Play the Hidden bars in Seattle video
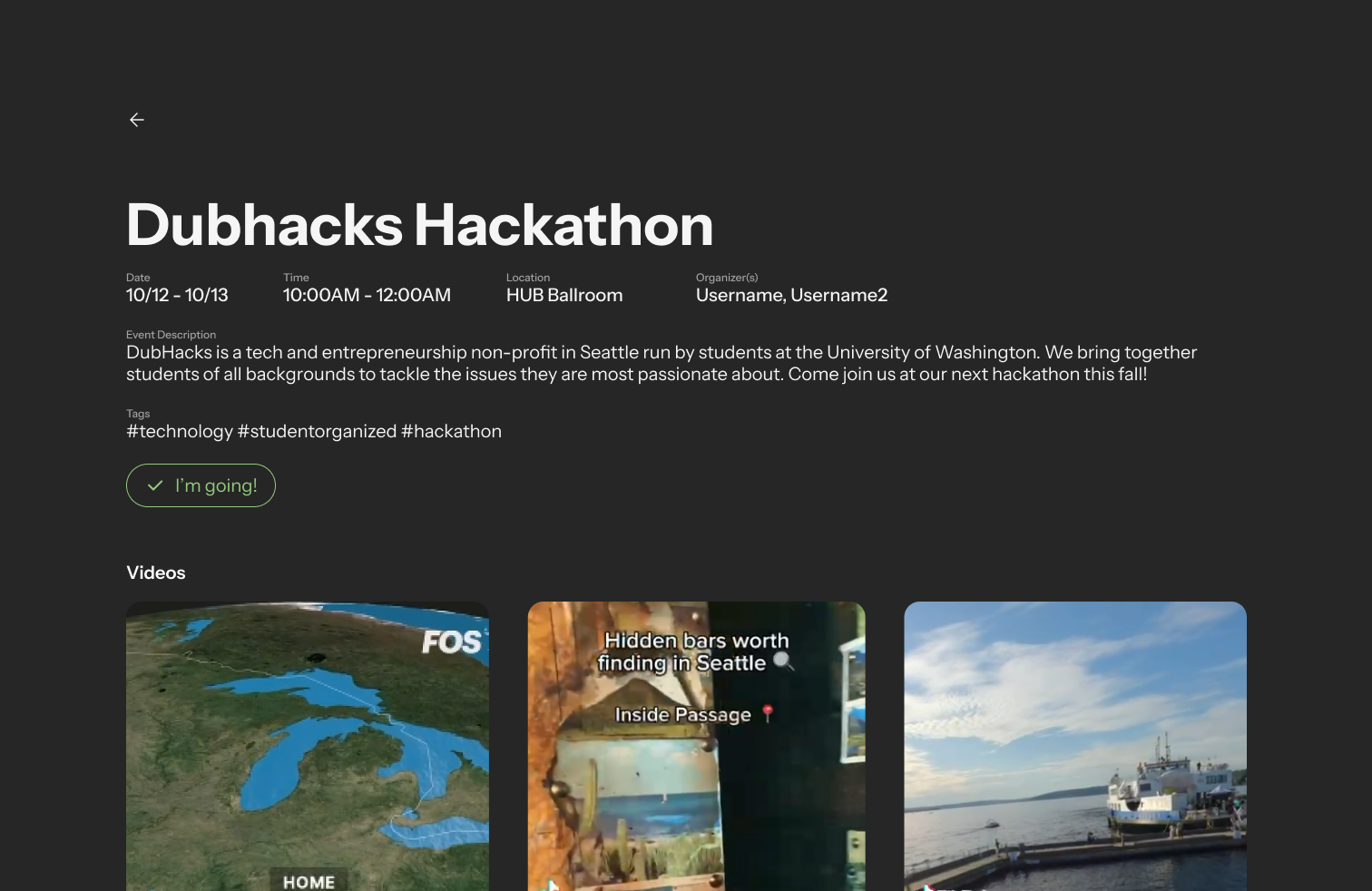The height and width of the screenshot is (891, 1372). (x=697, y=746)
